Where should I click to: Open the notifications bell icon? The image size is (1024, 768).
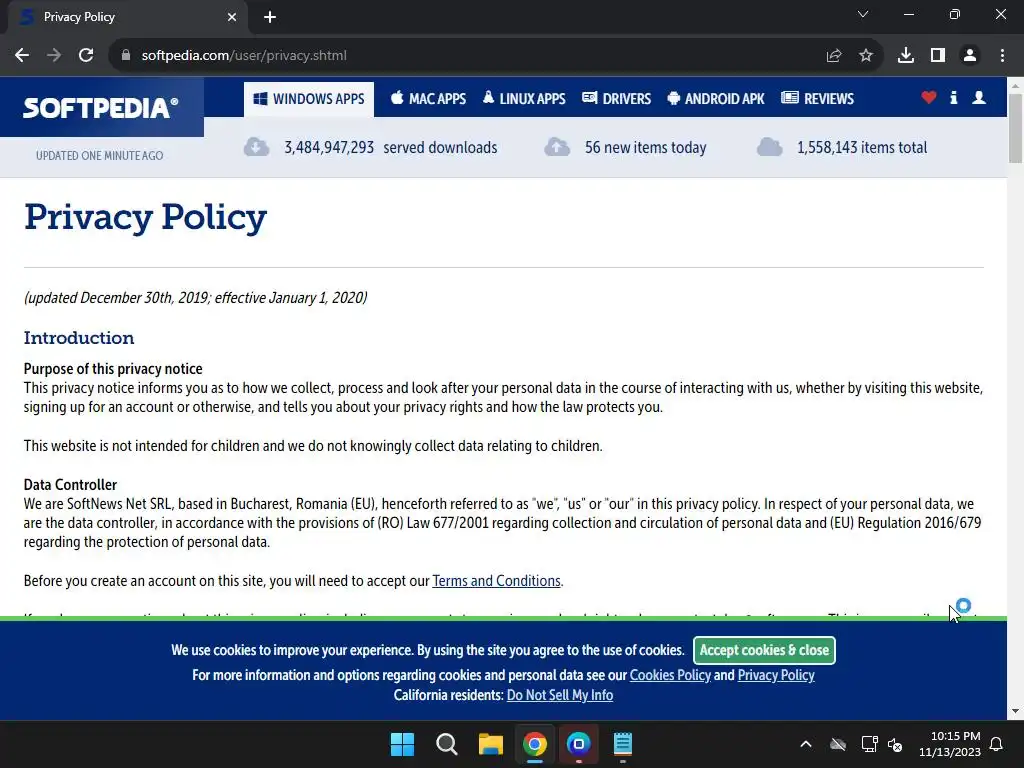(x=997, y=744)
